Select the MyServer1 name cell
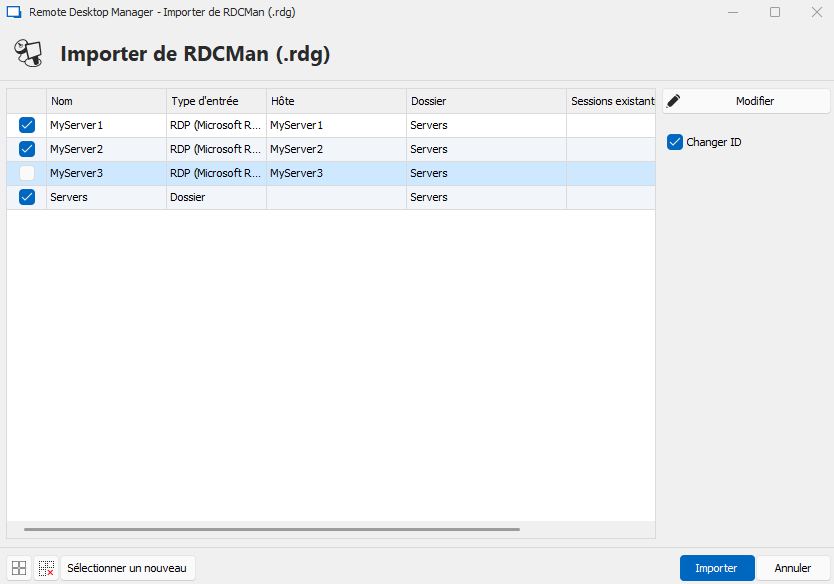 (x=106, y=125)
